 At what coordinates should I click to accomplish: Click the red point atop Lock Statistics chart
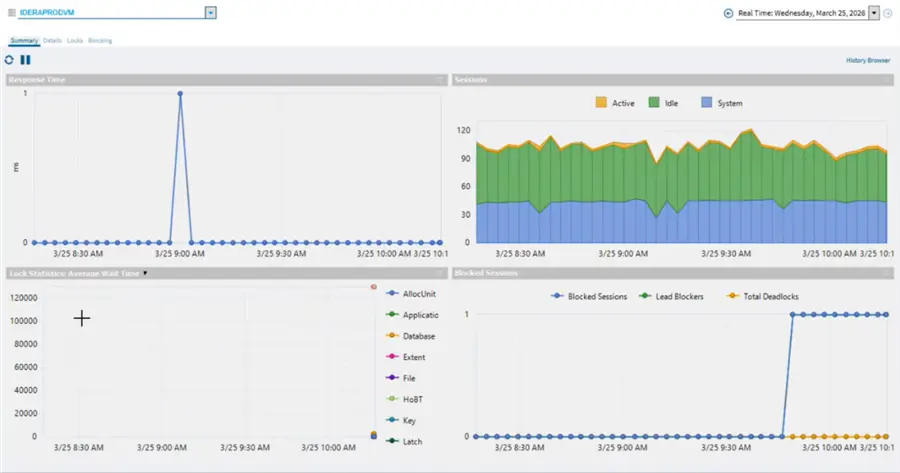pyautogui.click(x=374, y=286)
